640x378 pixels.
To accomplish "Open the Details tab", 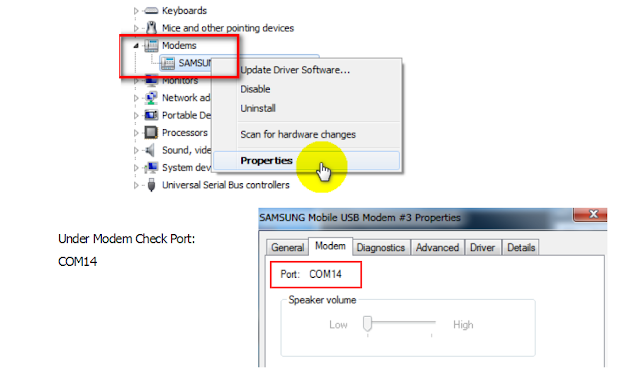I will pos(521,247).
